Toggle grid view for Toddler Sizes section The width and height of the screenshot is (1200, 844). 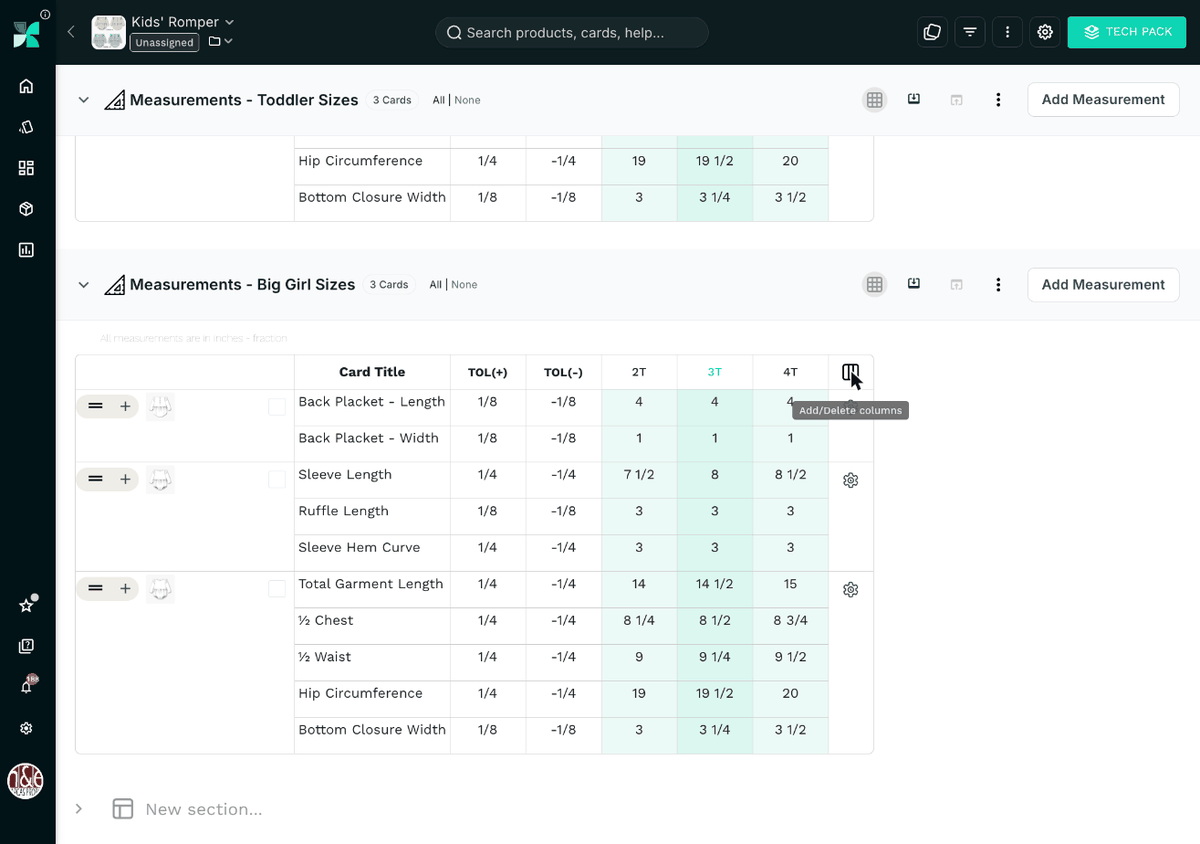click(875, 99)
